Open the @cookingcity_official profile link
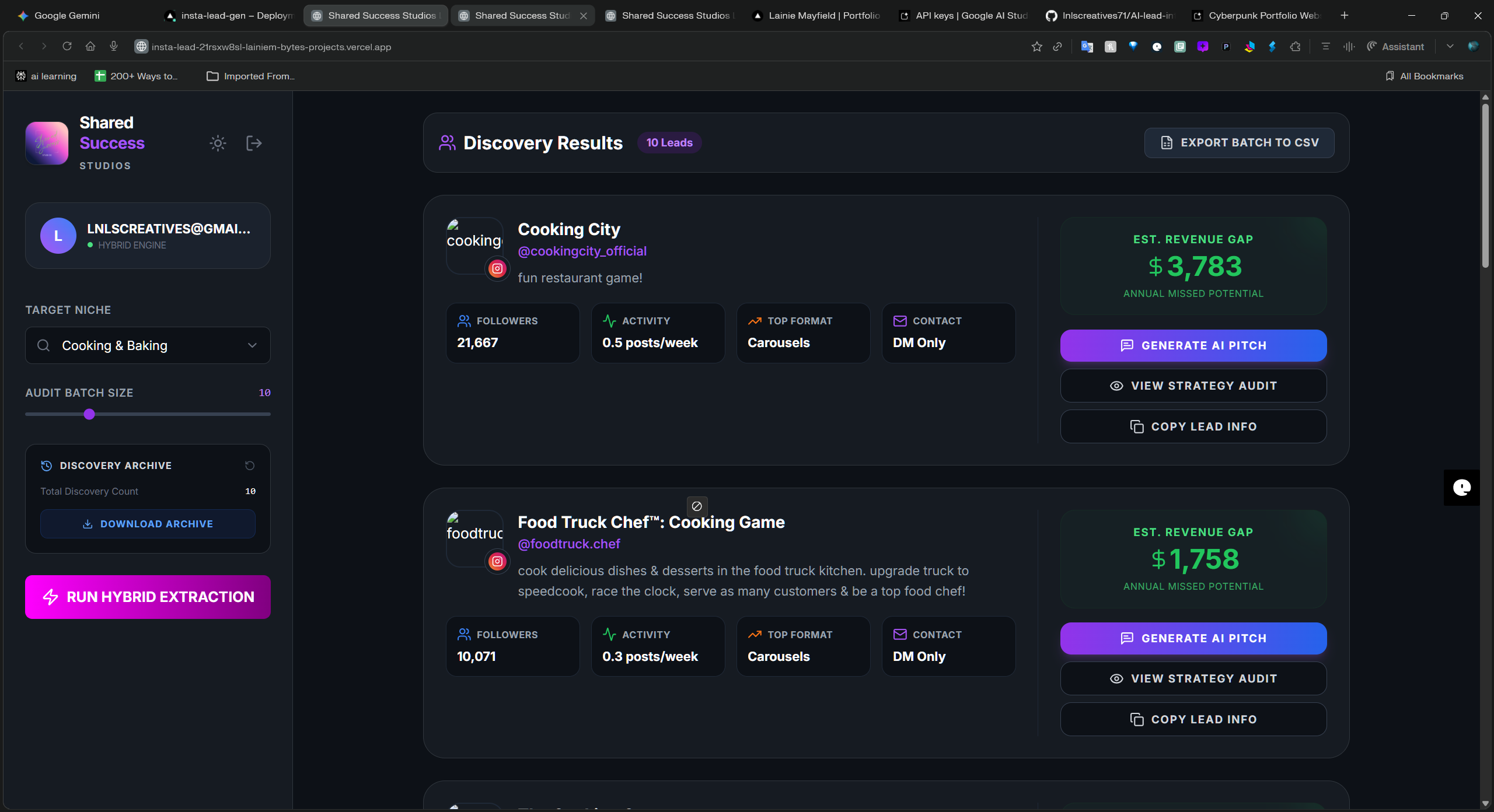Screen dimensions: 1494x812 [x=582, y=251]
